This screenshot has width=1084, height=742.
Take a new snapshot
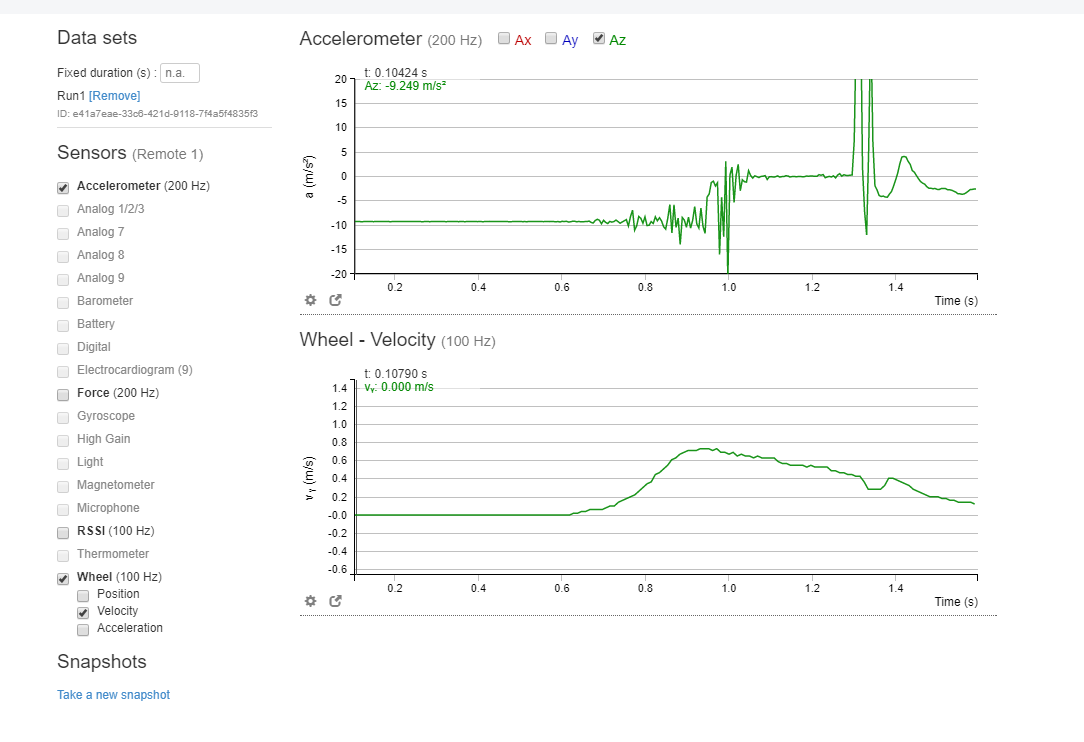click(113, 694)
